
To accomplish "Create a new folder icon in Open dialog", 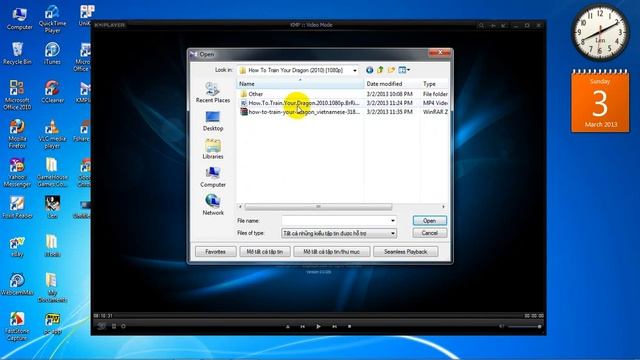I will (391, 70).
